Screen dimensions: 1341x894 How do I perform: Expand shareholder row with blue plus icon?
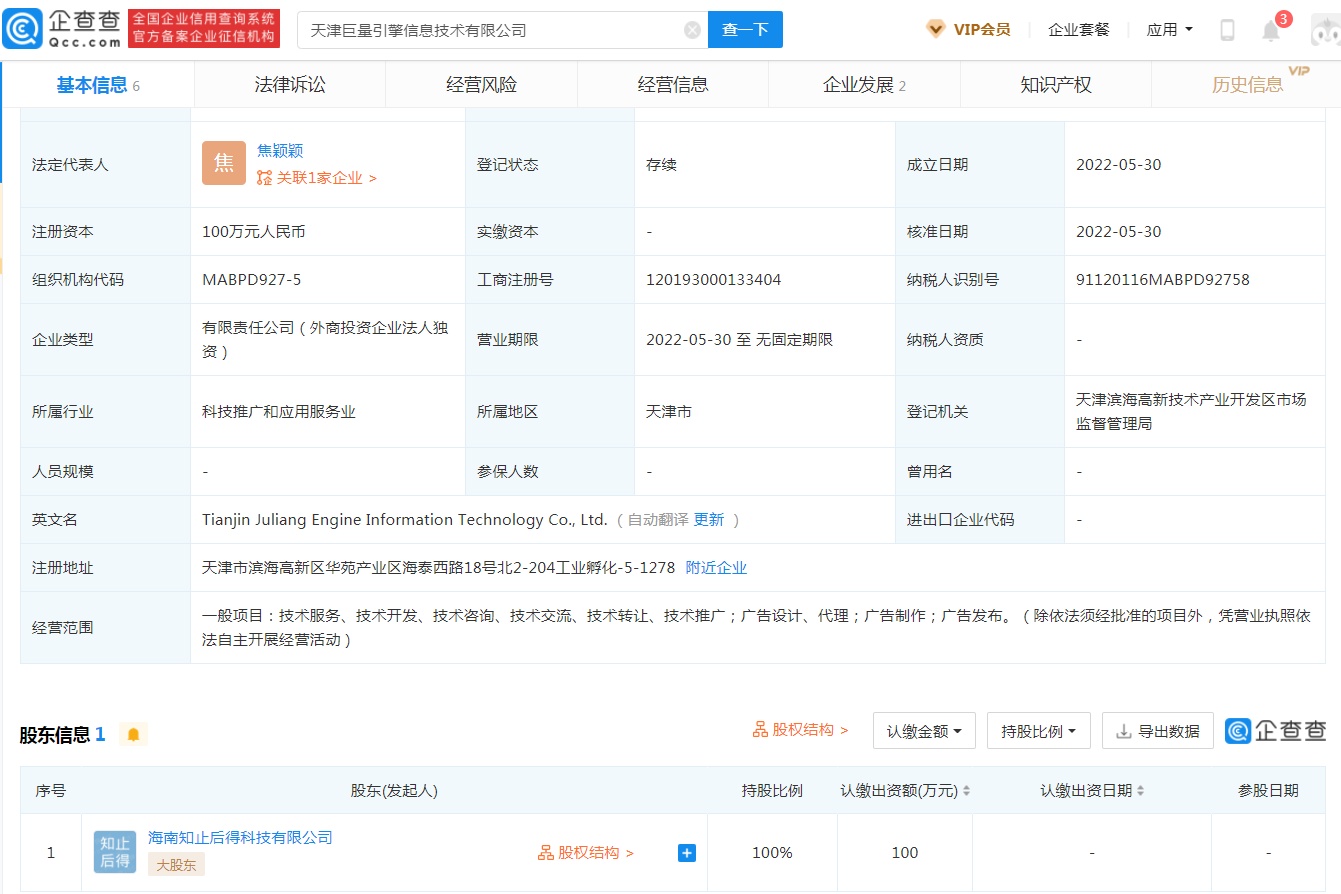tap(687, 853)
